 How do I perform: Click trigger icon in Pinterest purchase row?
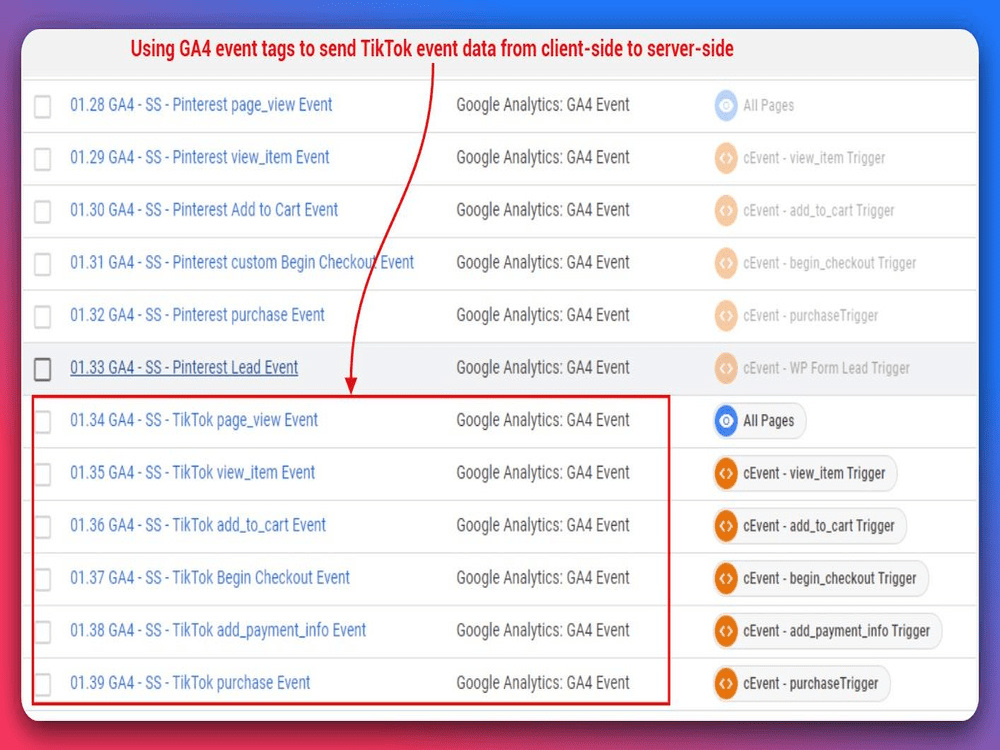pos(726,316)
